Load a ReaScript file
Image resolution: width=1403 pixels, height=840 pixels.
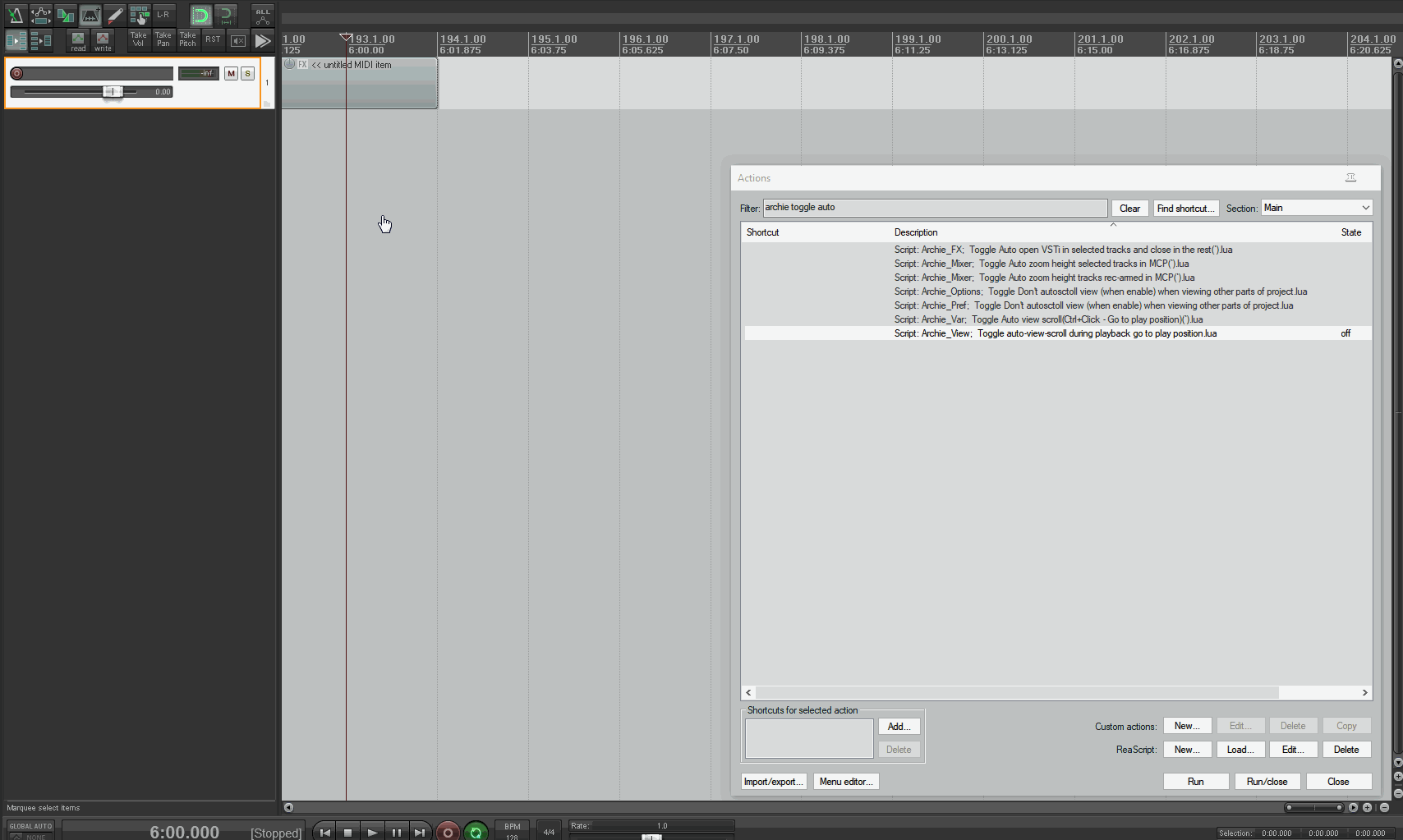pos(1240,750)
